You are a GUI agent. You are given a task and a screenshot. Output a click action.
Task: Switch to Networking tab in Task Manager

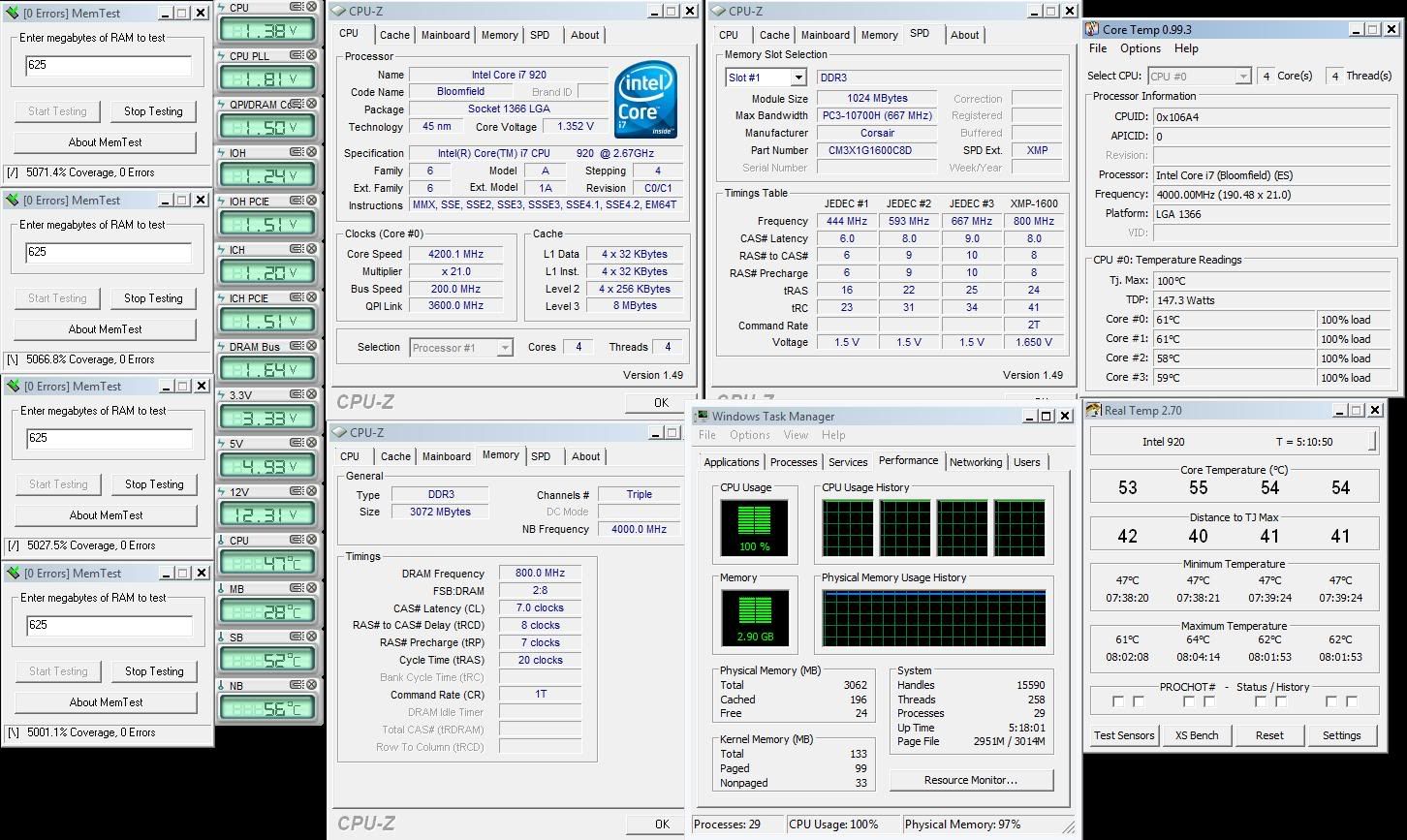coord(976,462)
